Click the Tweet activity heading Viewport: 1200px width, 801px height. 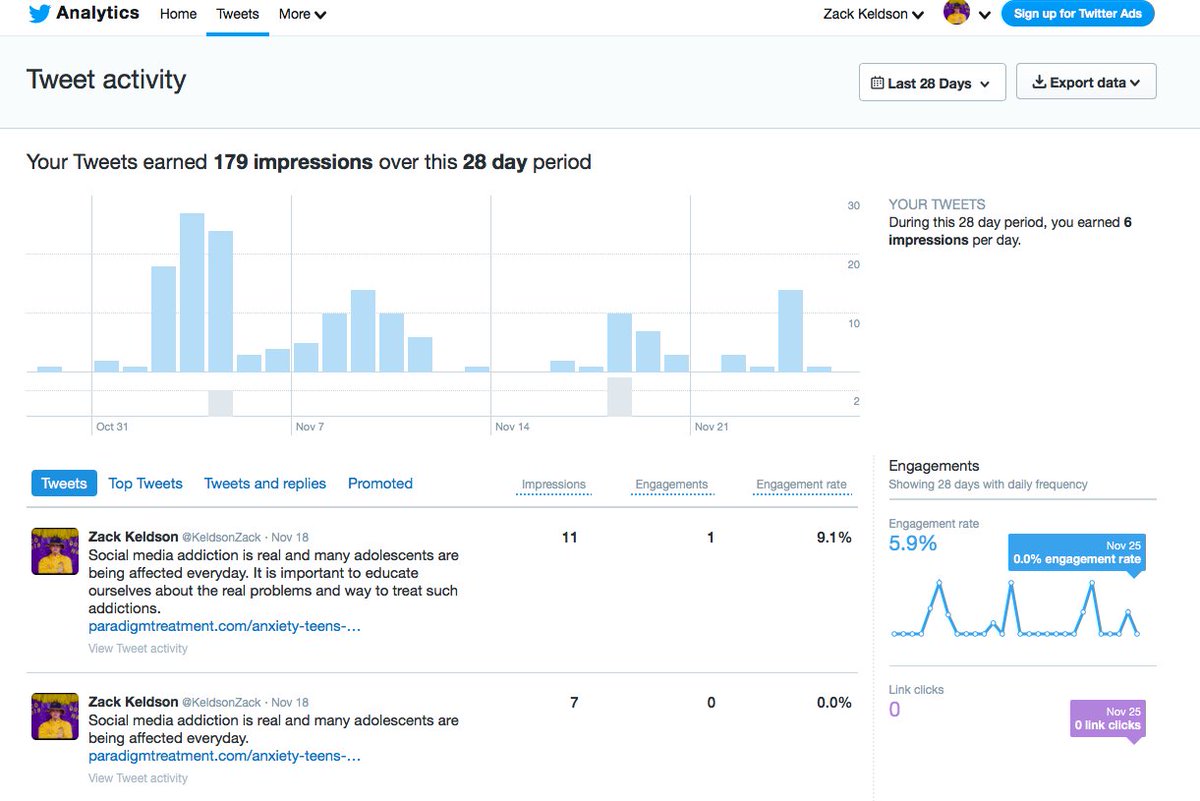pyautogui.click(x=106, y=80)
